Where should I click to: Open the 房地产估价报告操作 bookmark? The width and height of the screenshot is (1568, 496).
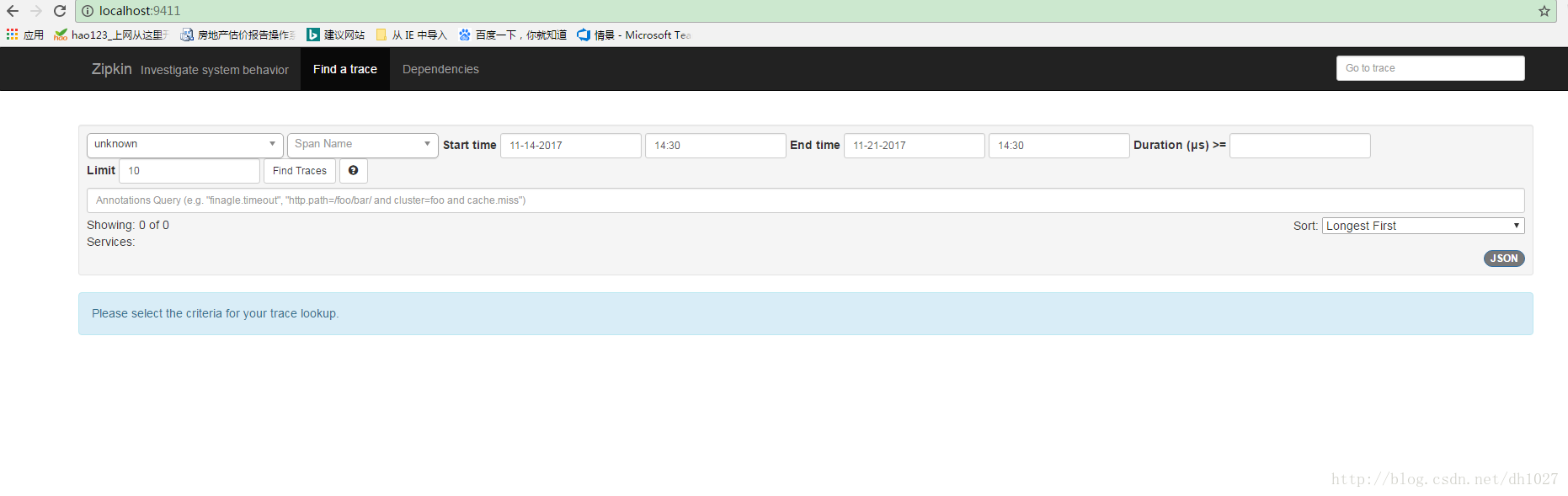[238, 35]
